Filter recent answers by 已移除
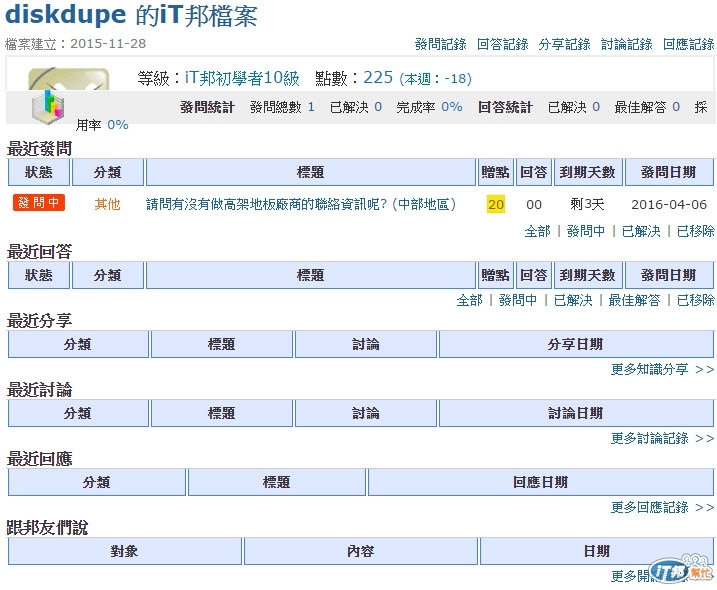The height and width of the screenshot is (590, 717). tap(696, 300)
